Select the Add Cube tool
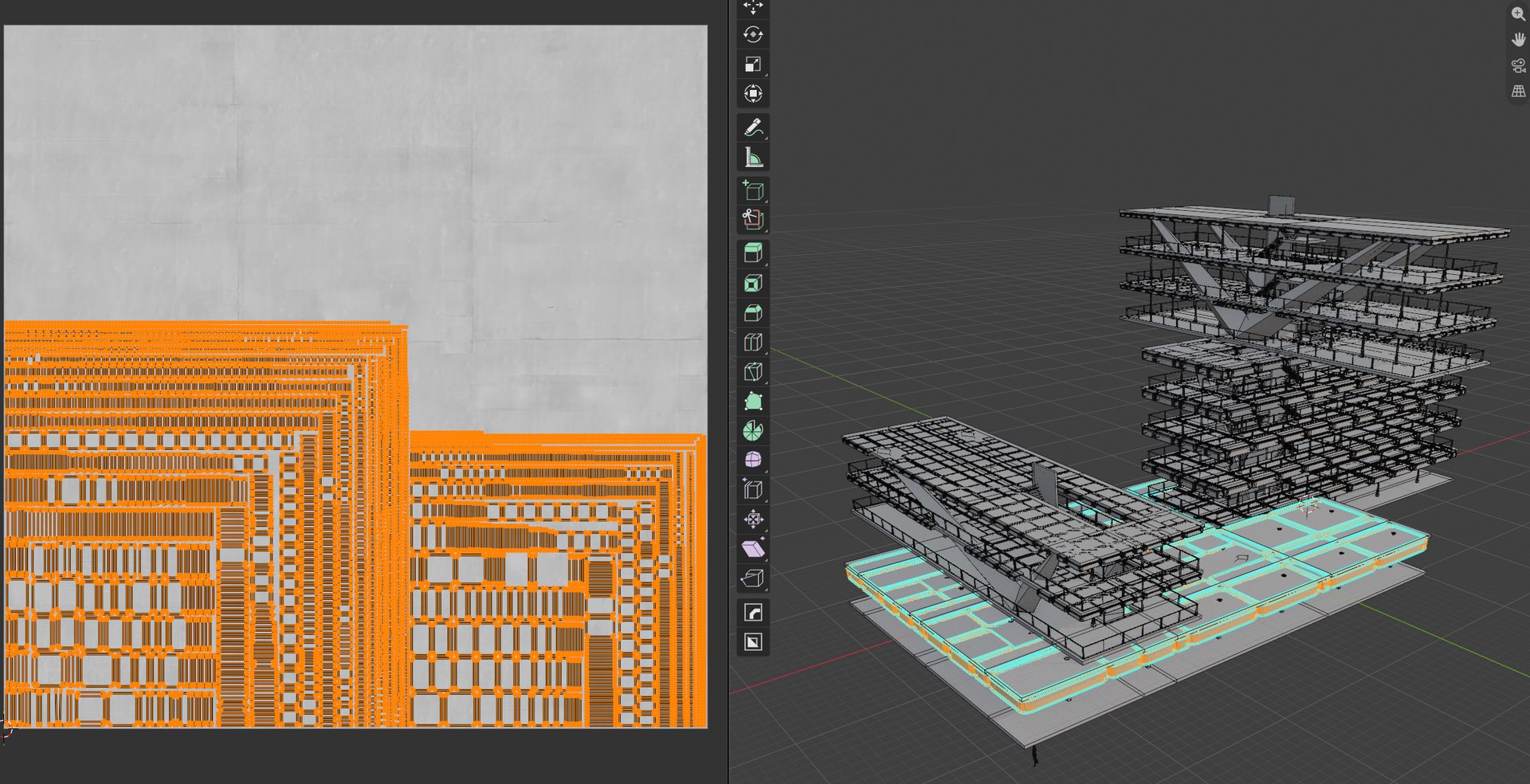This screenshot has height=784, width=1530. point(753,190)
